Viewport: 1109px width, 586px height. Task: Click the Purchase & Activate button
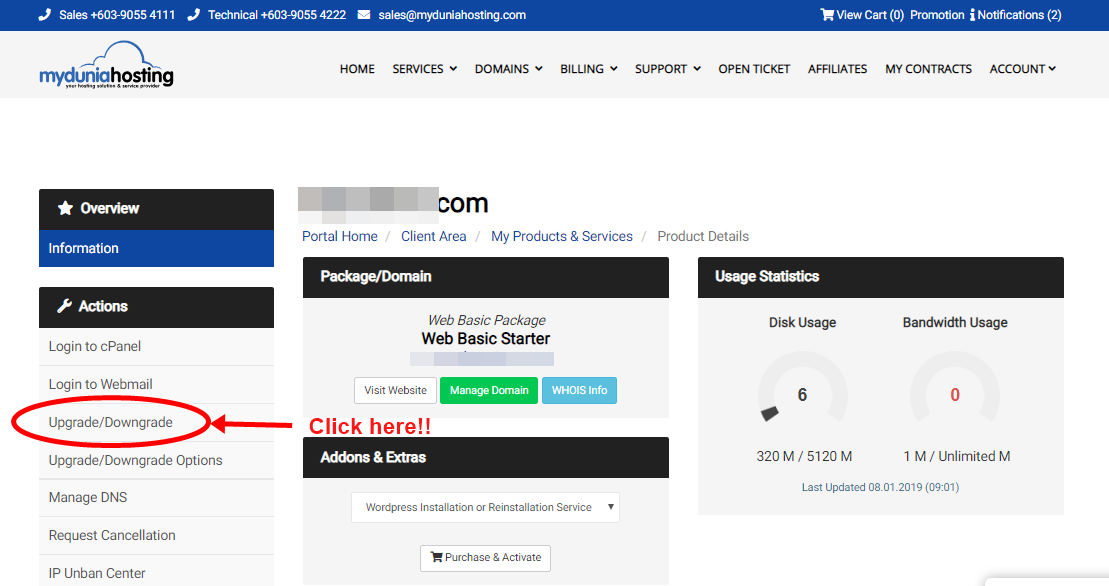pyautogui.click(x=485, y=557)
